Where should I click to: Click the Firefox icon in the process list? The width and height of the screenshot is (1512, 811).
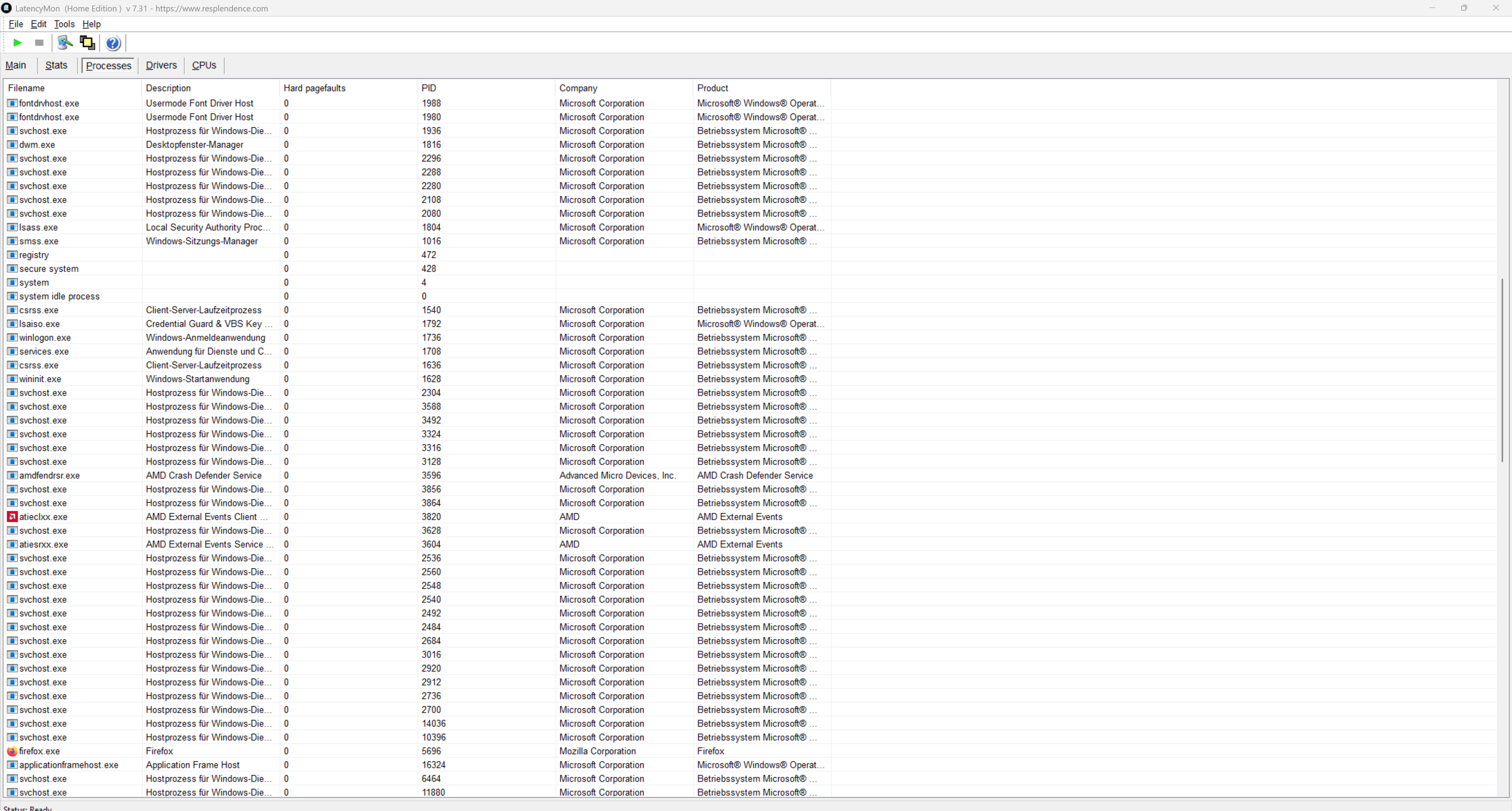12,751
